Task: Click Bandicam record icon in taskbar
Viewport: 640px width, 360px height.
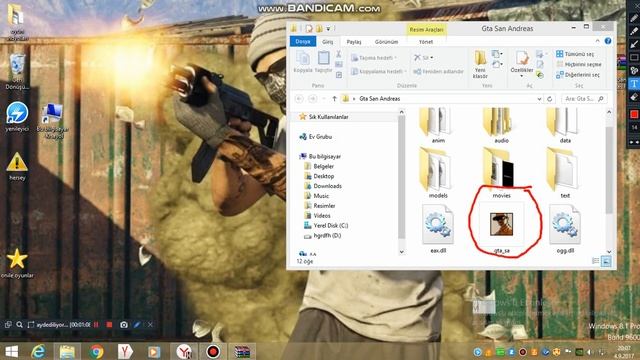Action: (x=213, y=351)
